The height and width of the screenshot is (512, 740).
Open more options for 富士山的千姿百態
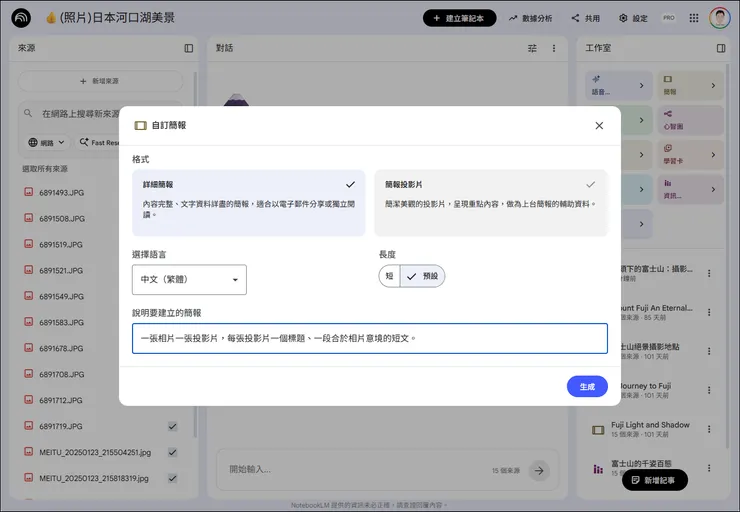pyautogui.click(x=709, y=468)
